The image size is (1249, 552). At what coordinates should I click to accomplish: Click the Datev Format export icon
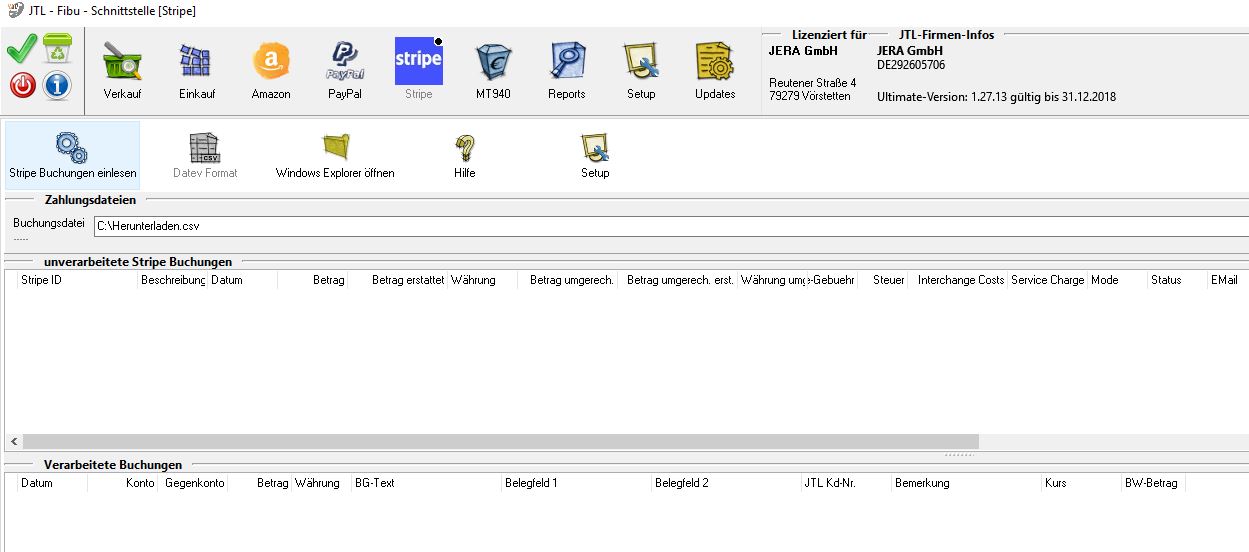coord(206,156)
